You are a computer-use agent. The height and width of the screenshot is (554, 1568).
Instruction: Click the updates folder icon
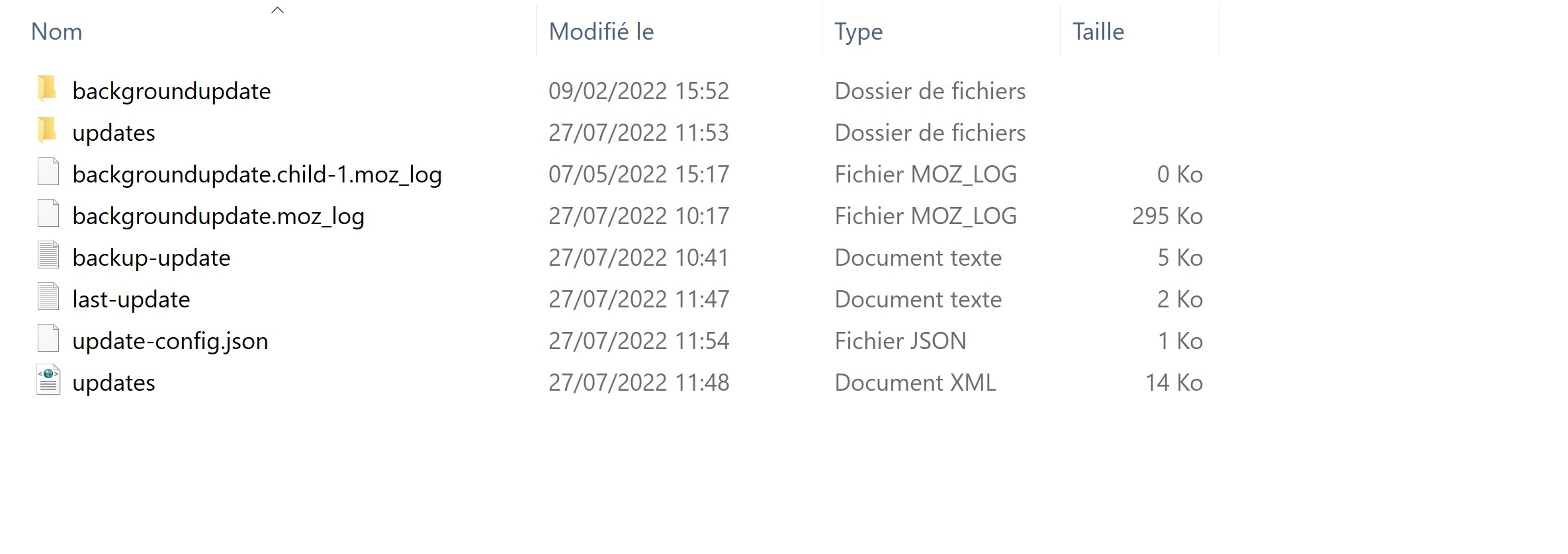coord(47,131)
